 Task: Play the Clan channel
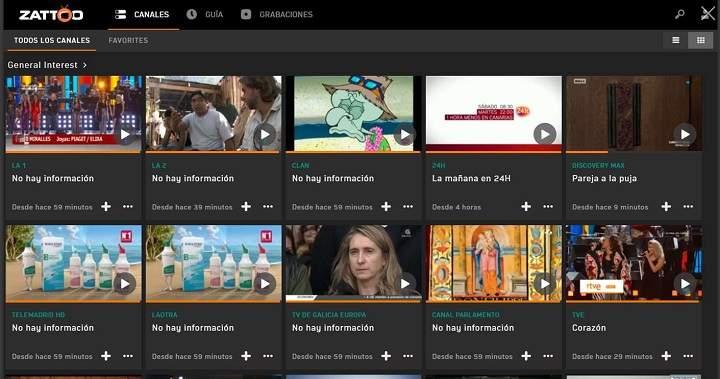coord(405,135)
